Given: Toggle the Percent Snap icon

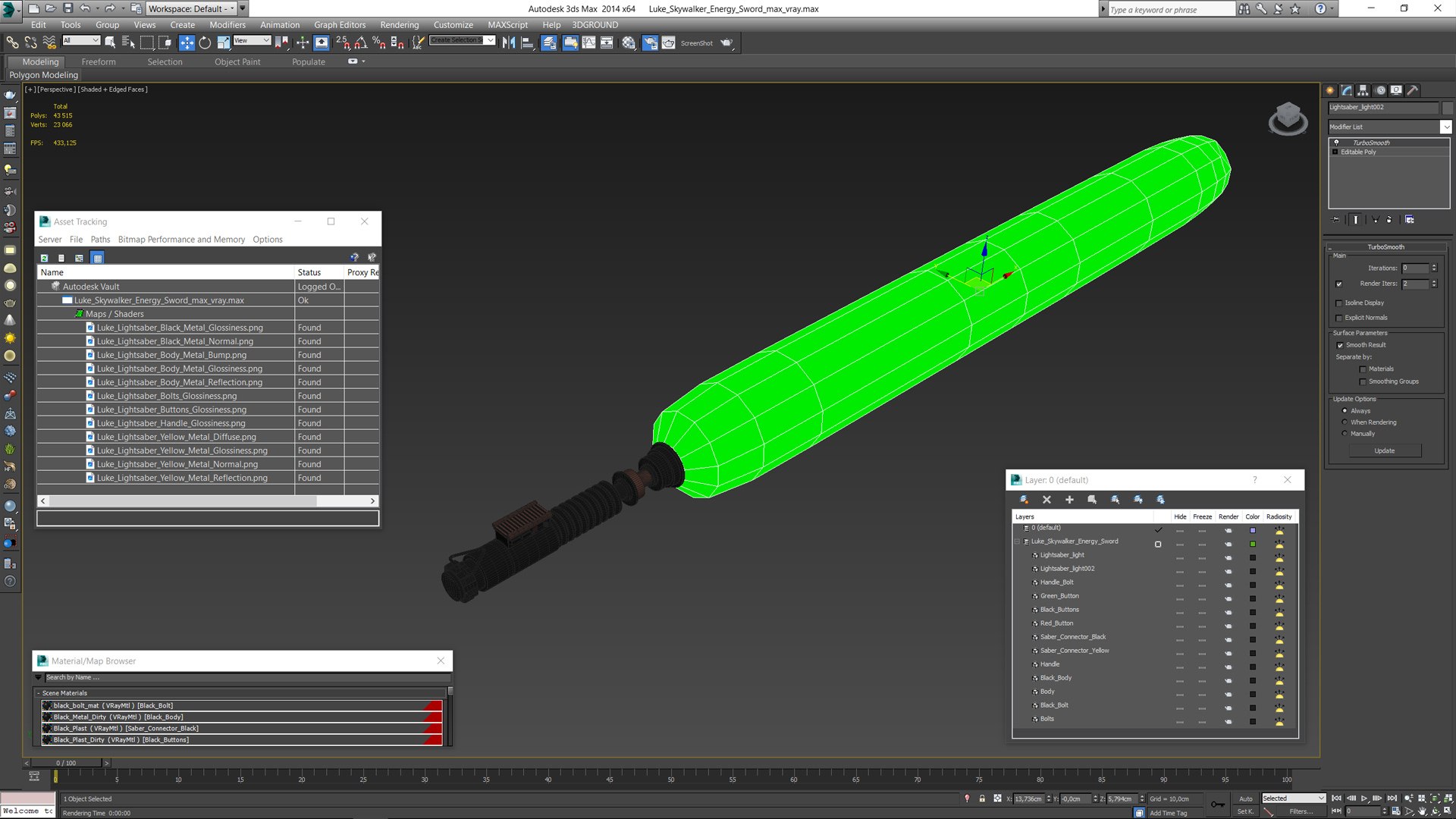Looking at the screenshot, I should click(x=378, y=42).
